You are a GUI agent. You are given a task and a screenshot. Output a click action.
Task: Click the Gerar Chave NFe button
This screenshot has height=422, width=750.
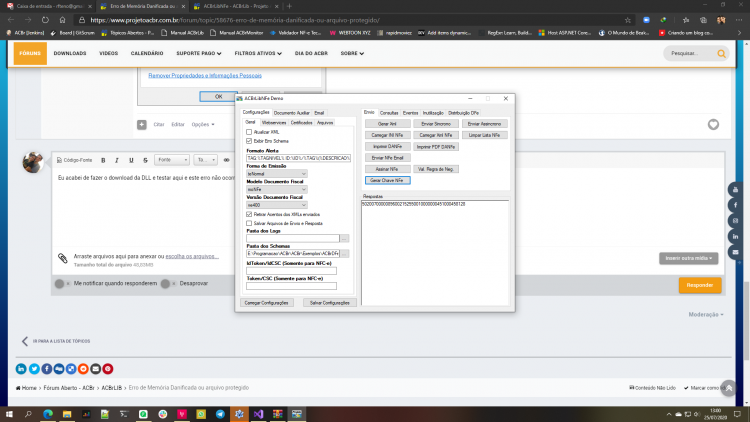(387, 180)
